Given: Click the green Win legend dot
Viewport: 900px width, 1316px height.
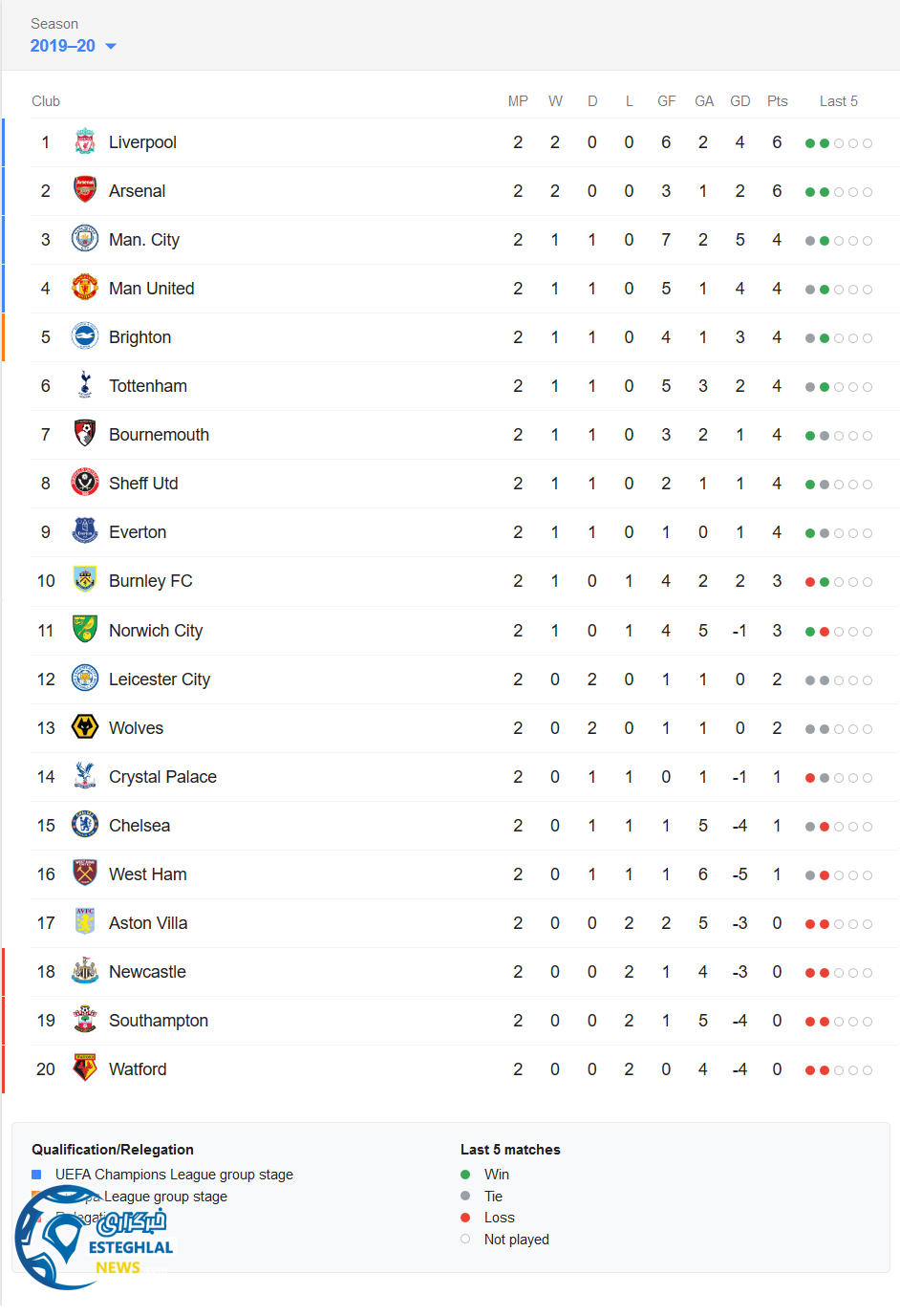Looking at the screenshot, I should point(465,1175).
